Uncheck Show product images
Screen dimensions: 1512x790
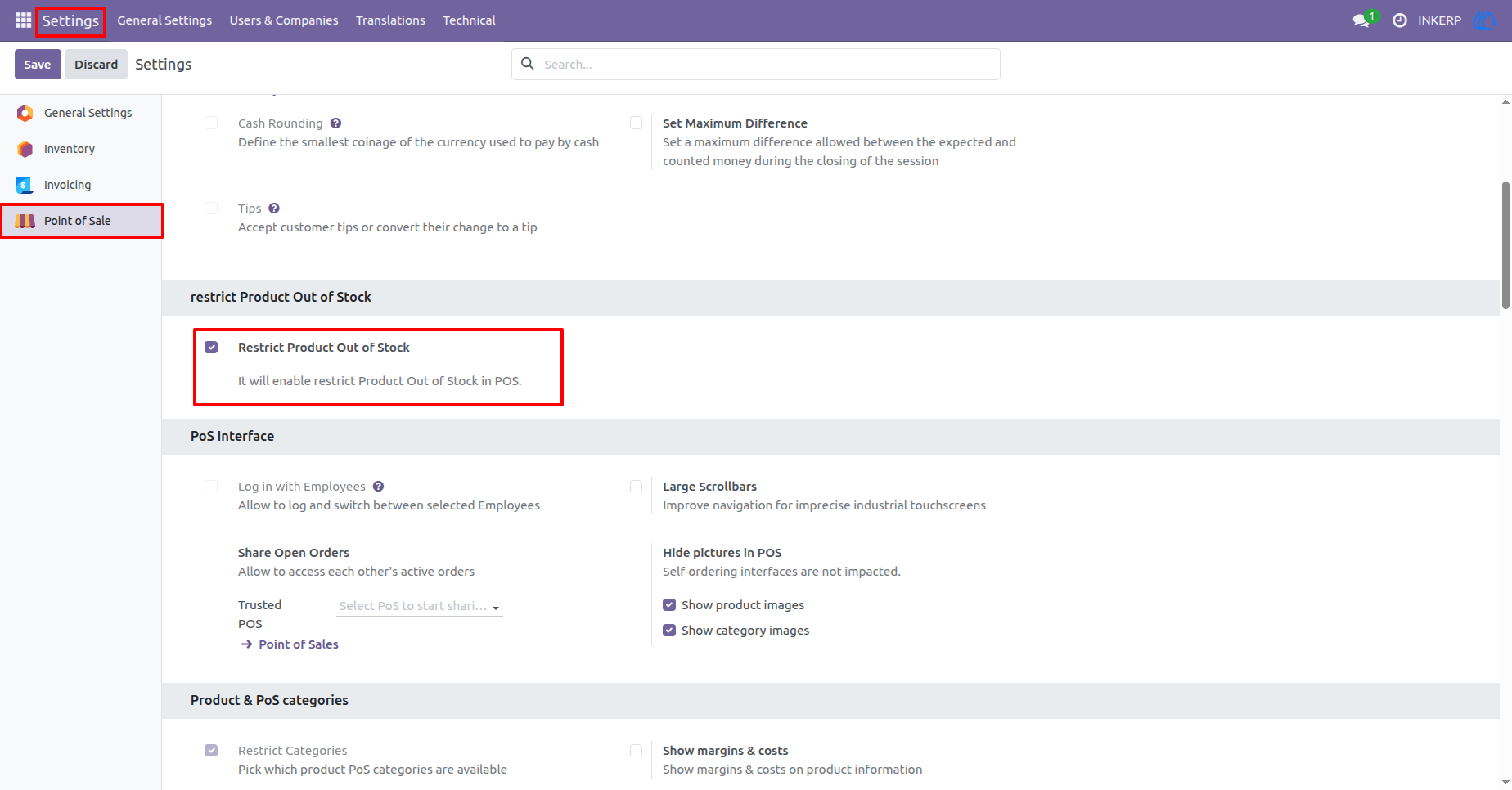pyautogui.click(x=669, y=605)
